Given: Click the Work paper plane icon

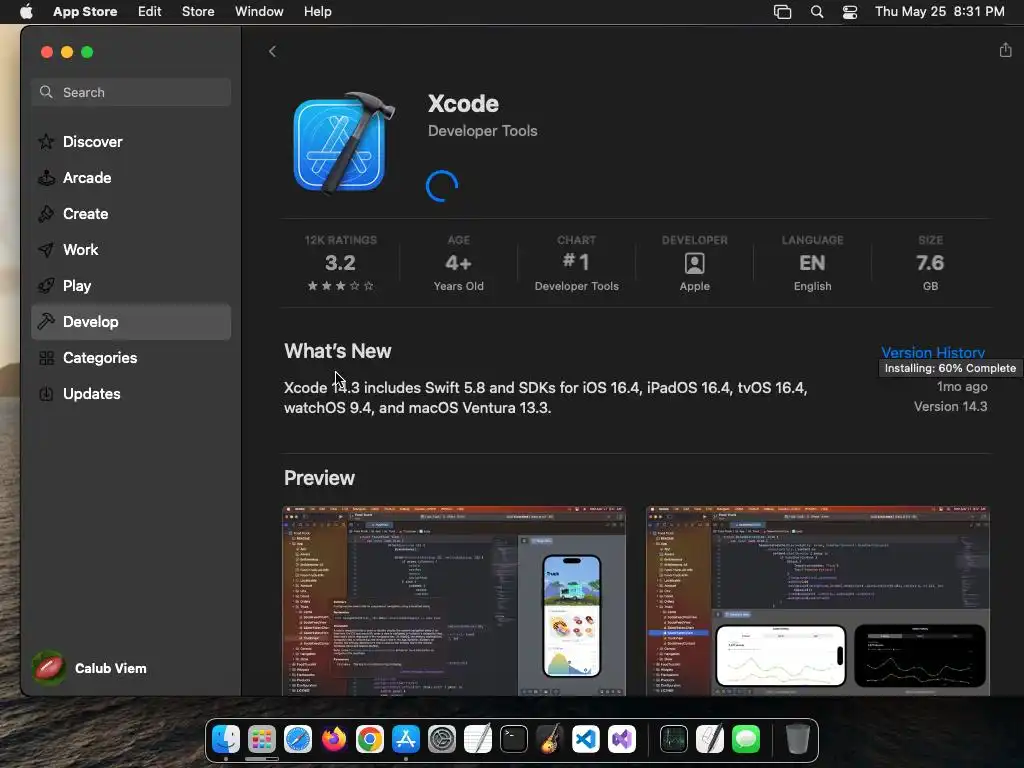Looking at the screenshot, I should pos(46,249).
